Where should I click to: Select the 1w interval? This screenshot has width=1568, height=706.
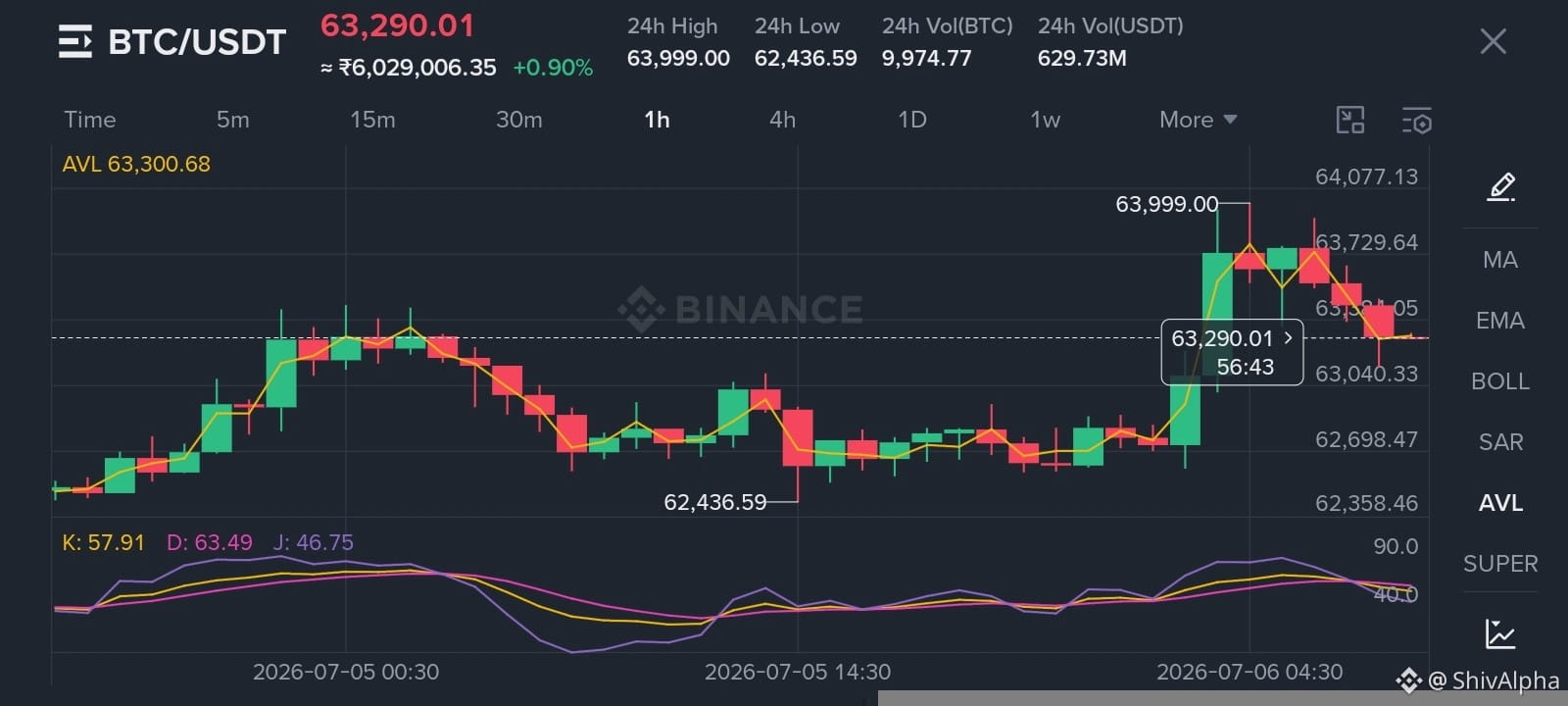click(1045, 120)
